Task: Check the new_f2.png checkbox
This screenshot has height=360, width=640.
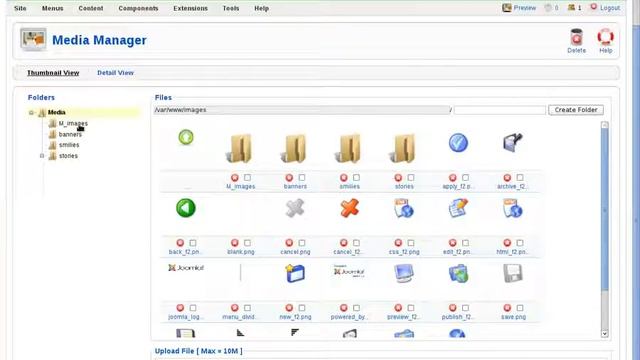Action: click(302, 308)
